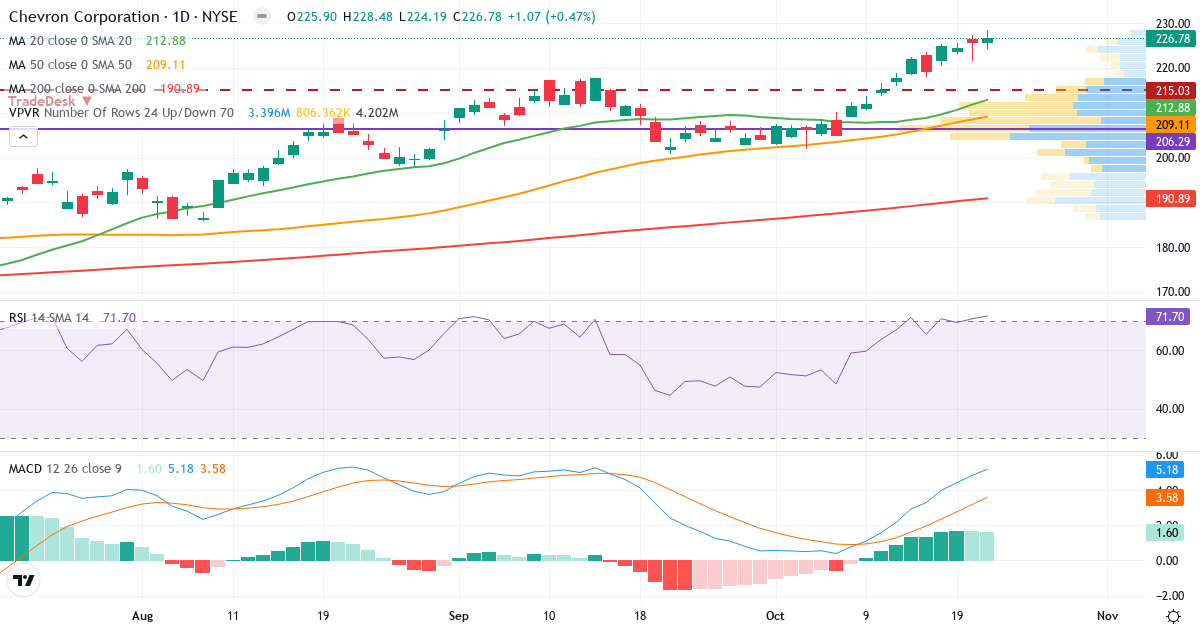Click the +1.07 (+0.47%) change value
Viewport: 1200px width, 630px height.
pyautogui.click(x=553, y=17)
